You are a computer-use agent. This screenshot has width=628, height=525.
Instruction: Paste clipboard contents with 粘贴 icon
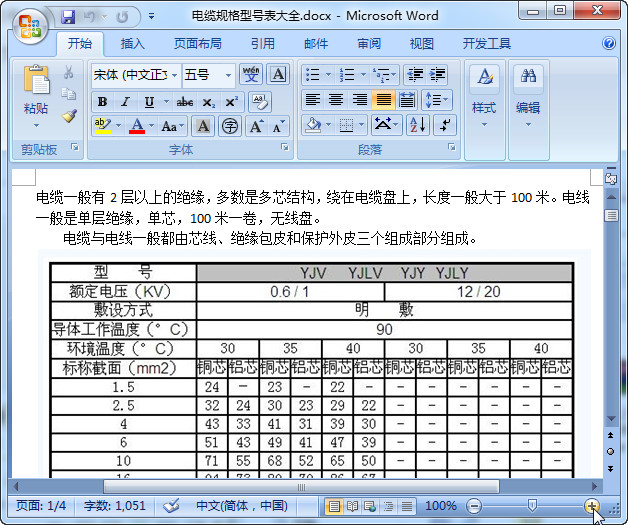[36, 80]
